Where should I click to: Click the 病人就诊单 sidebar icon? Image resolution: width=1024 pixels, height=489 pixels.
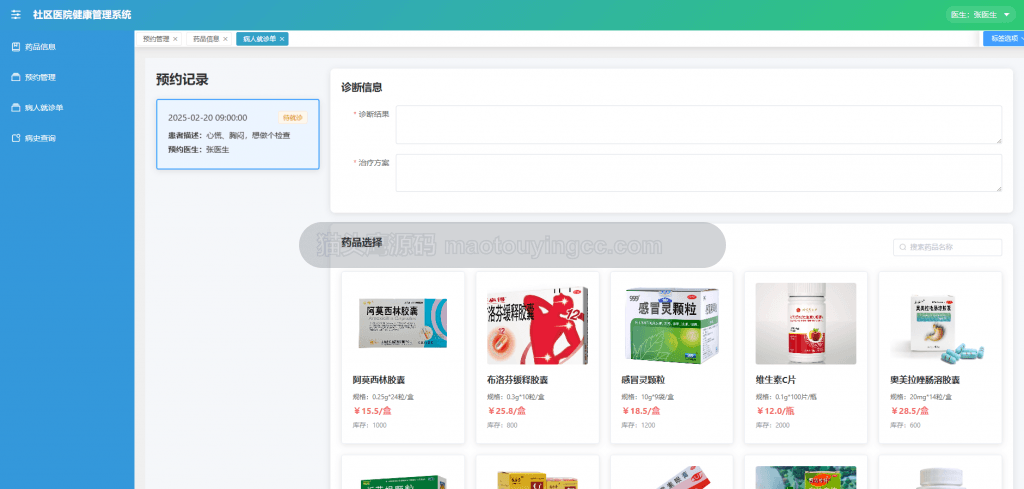(x=16, y=108)
